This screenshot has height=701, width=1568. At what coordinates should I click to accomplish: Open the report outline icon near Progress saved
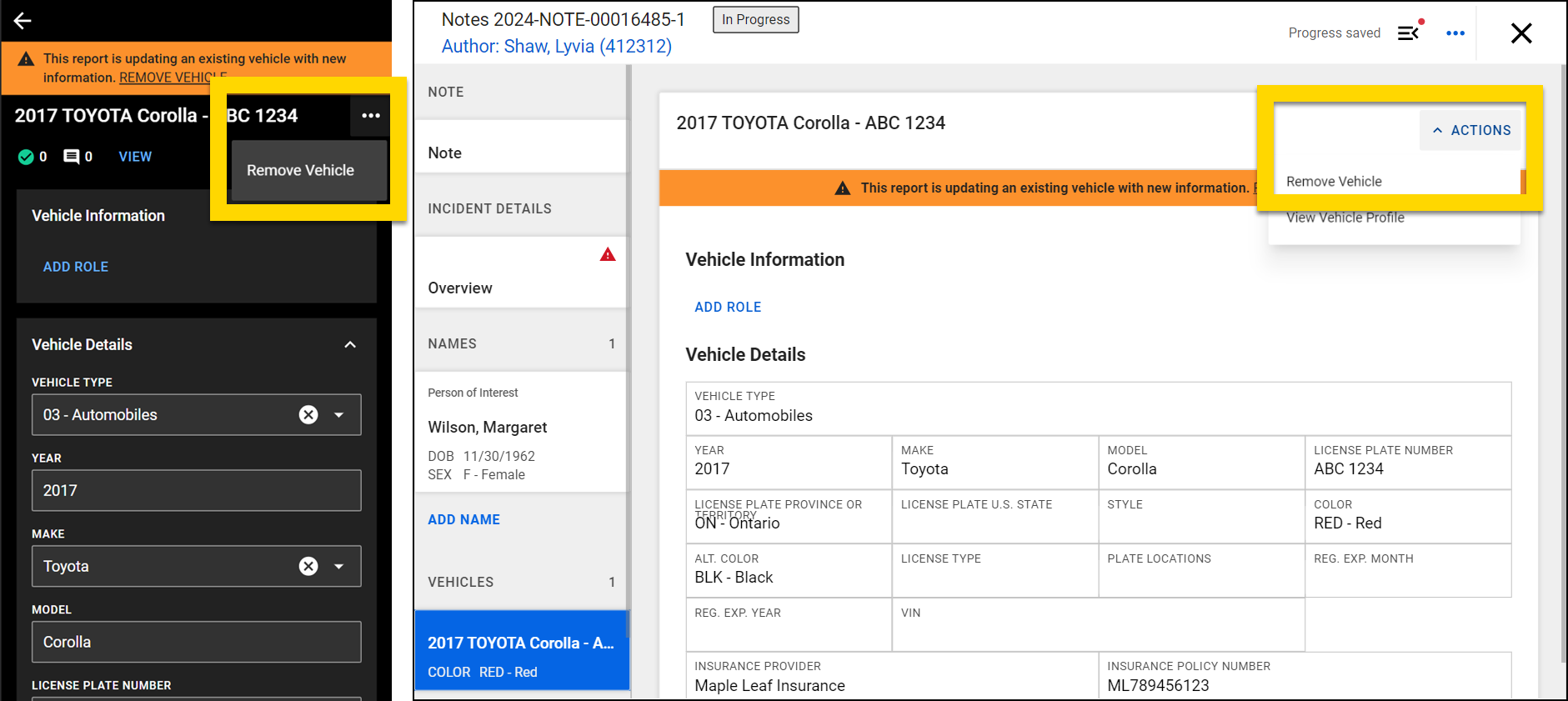tap(1409, 33)
